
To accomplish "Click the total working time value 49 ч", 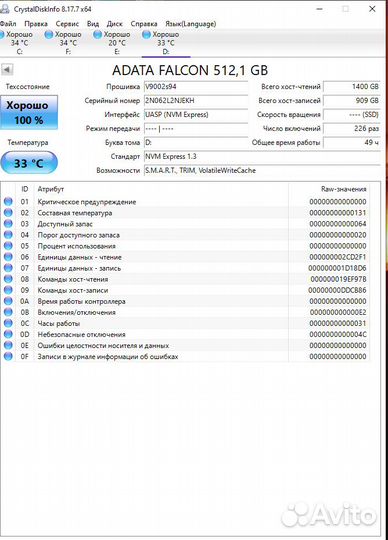I will (x=352, y=143).
